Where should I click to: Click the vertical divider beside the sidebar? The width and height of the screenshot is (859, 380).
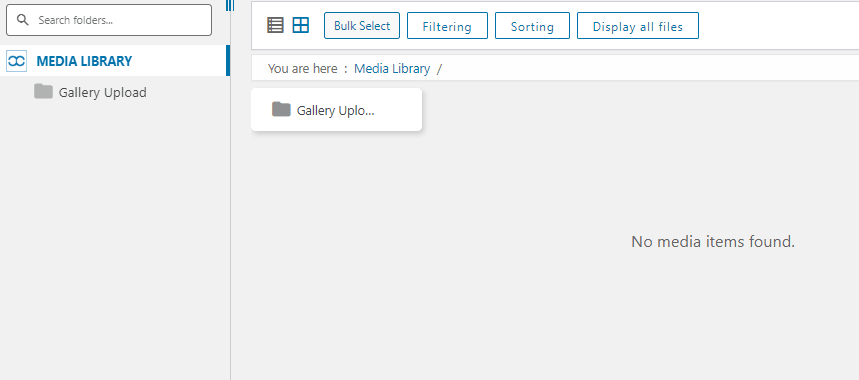pos(231,219)
